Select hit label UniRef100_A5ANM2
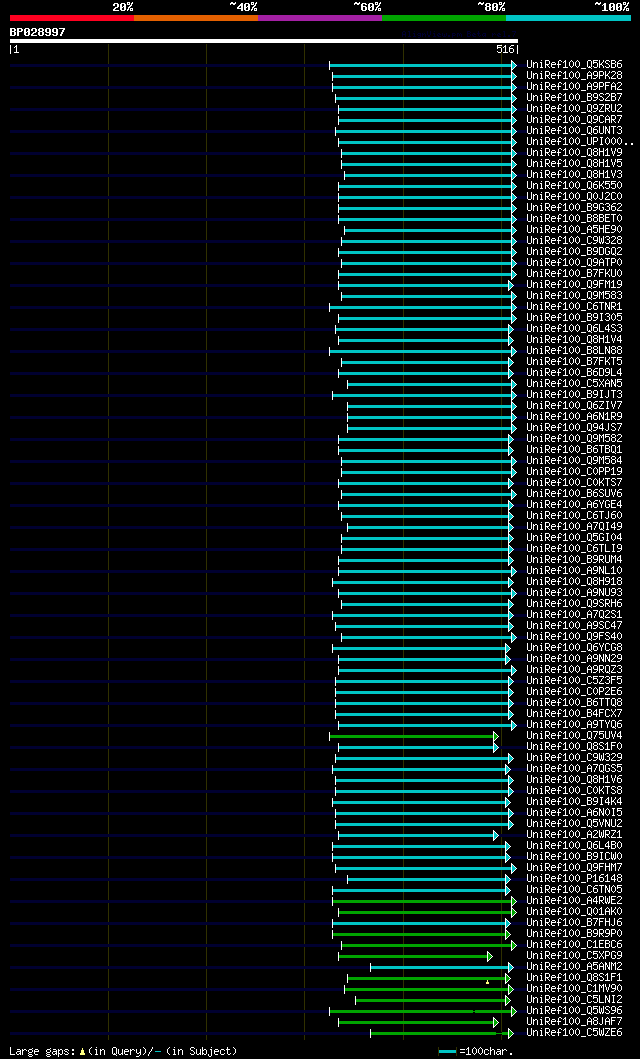The height and width of the screenshot is (1059, 640). point(575,966)
